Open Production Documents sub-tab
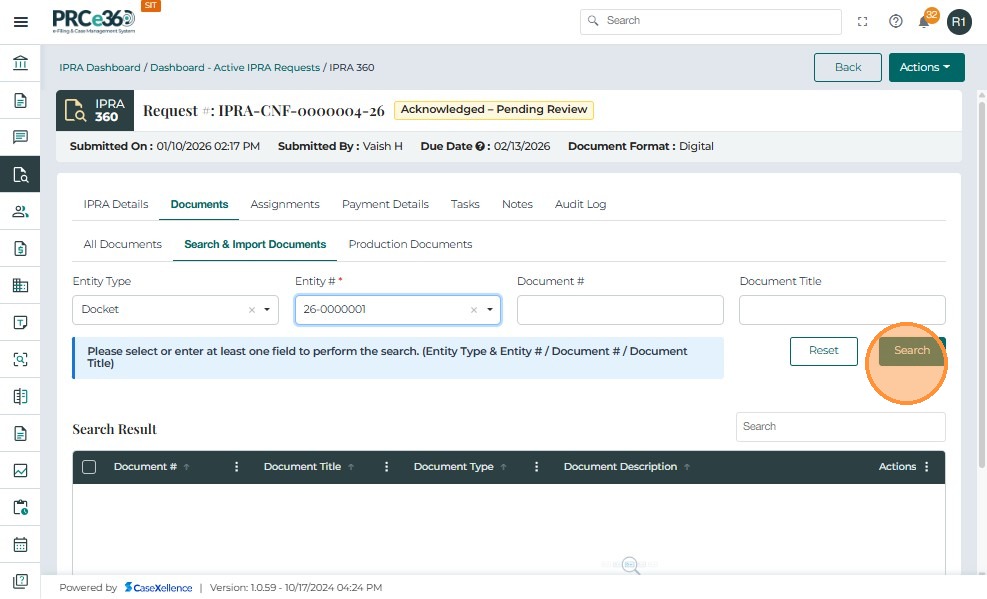Viewport: 987px width, 599px height. click(x=410, y=244)
